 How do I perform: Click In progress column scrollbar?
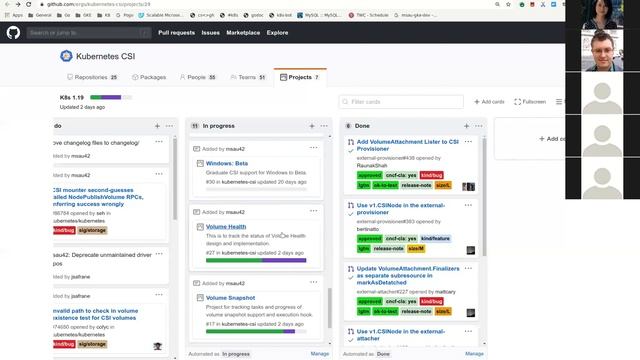click(330, 307)
